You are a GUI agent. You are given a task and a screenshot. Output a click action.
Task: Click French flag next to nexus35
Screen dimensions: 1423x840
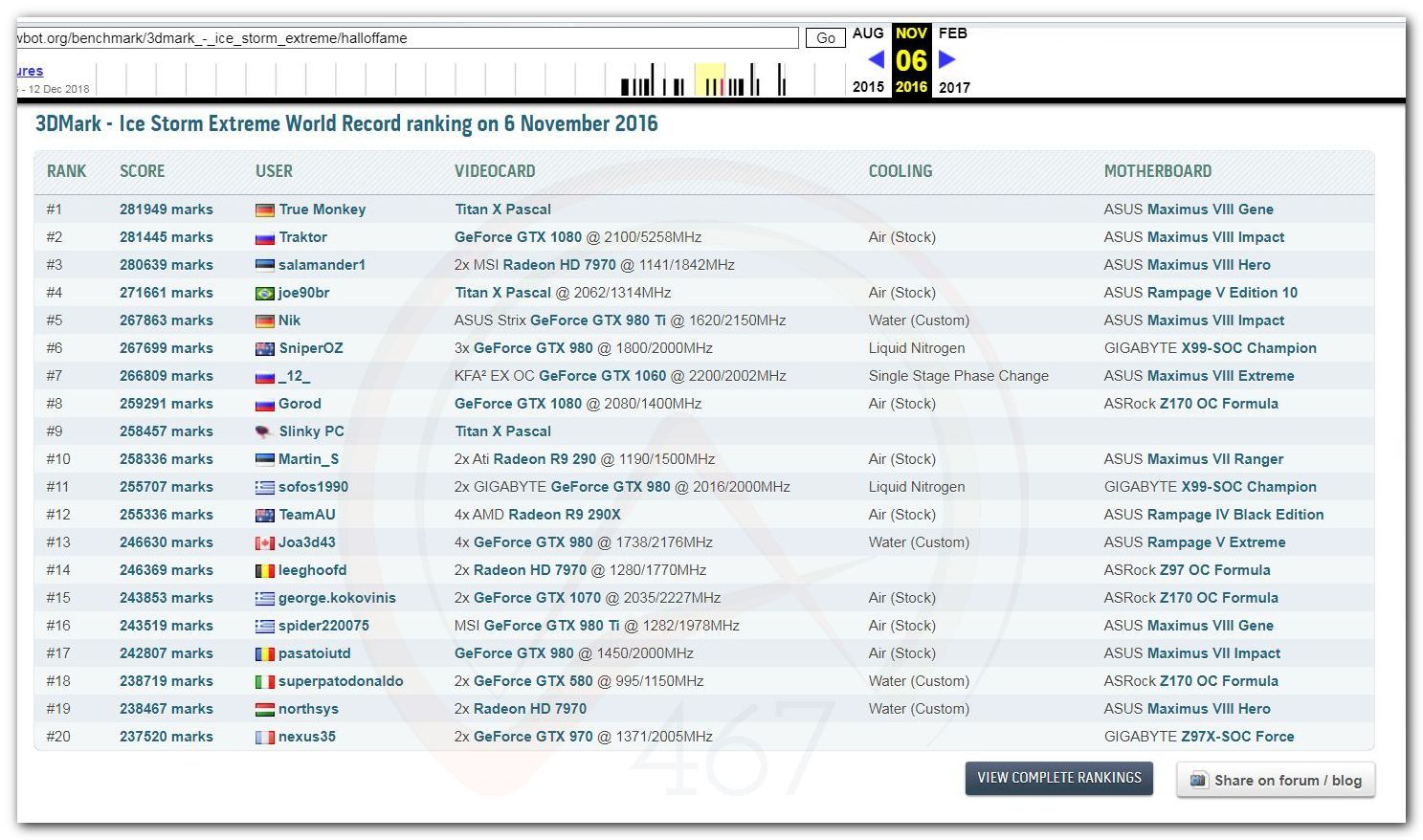265,738
